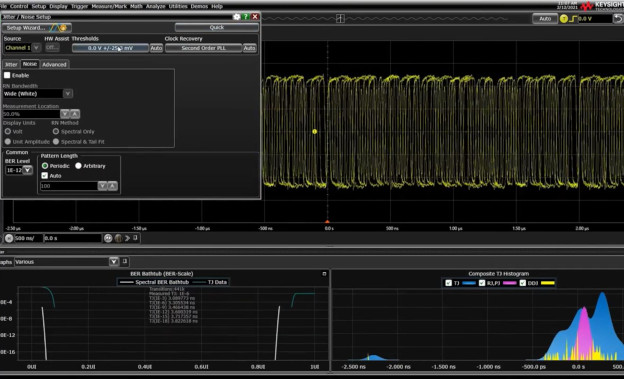Click the trigger level marker on waveform
The image size is (624, 379).
[315, 131]
